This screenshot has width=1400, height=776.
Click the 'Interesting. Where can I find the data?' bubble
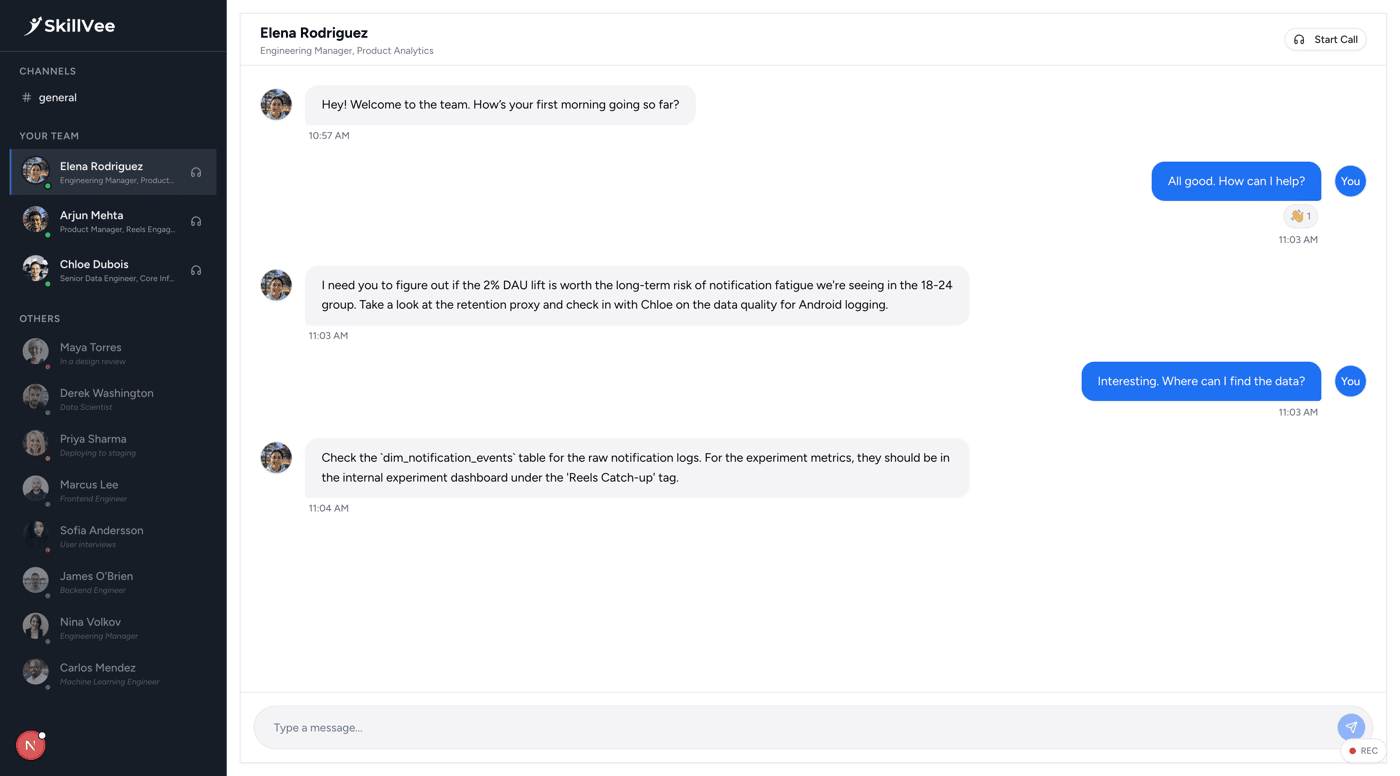(1201, 381)
